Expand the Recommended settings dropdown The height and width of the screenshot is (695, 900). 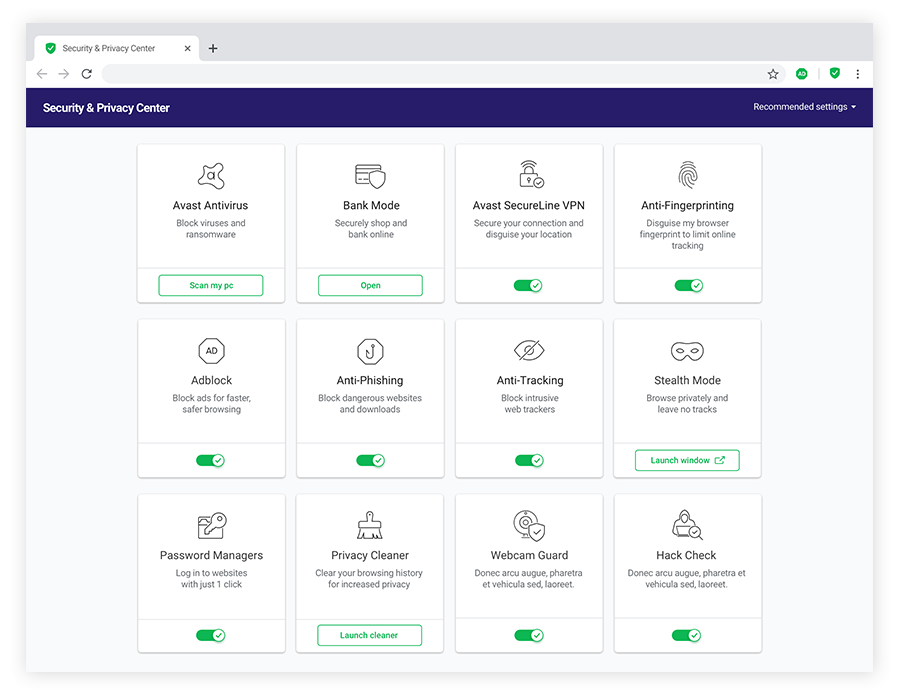(805, 107)
